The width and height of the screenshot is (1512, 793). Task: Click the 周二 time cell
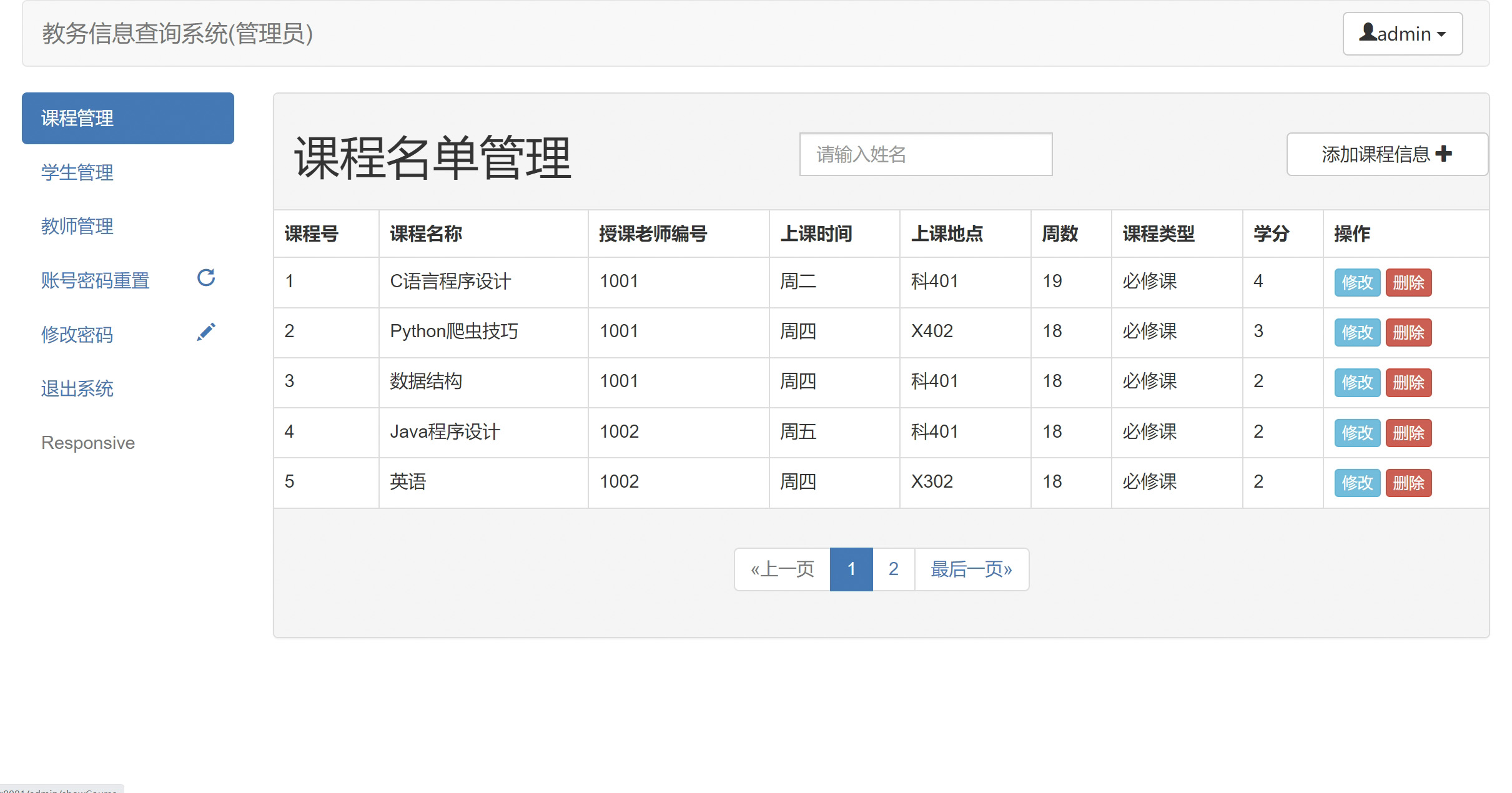[x=834, y=282]
